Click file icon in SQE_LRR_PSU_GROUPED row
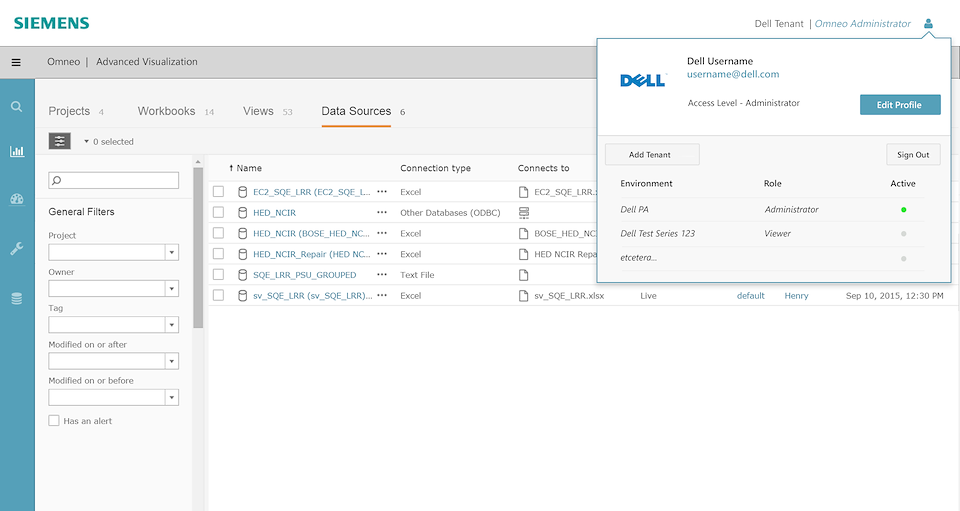 (523, 275)
